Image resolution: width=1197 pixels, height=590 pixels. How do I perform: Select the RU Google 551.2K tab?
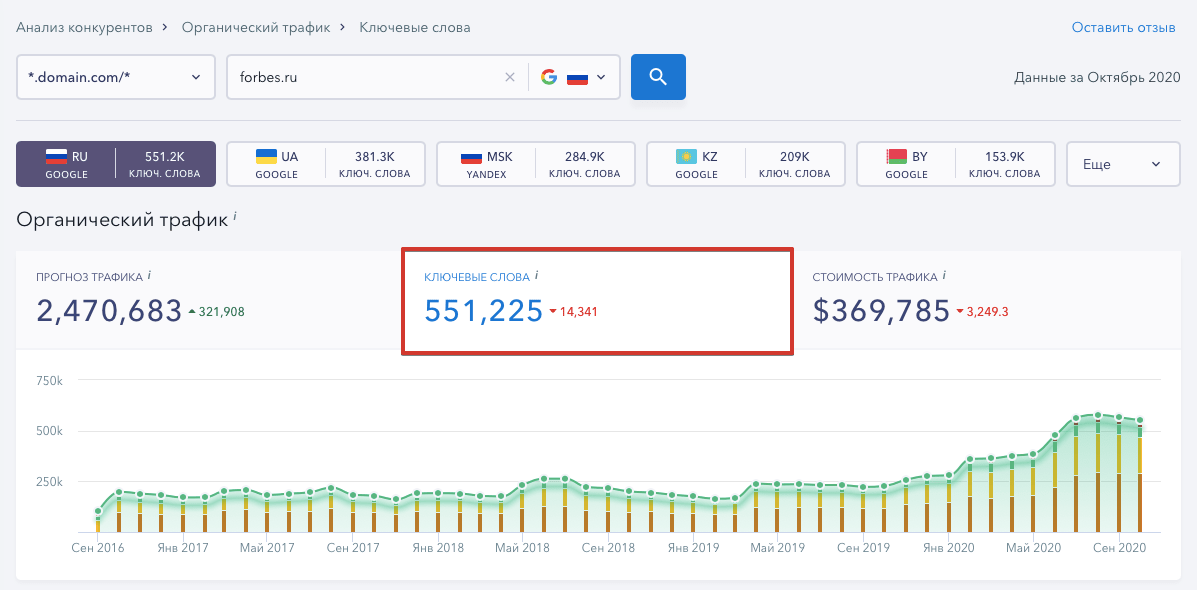tap(116, 164)
